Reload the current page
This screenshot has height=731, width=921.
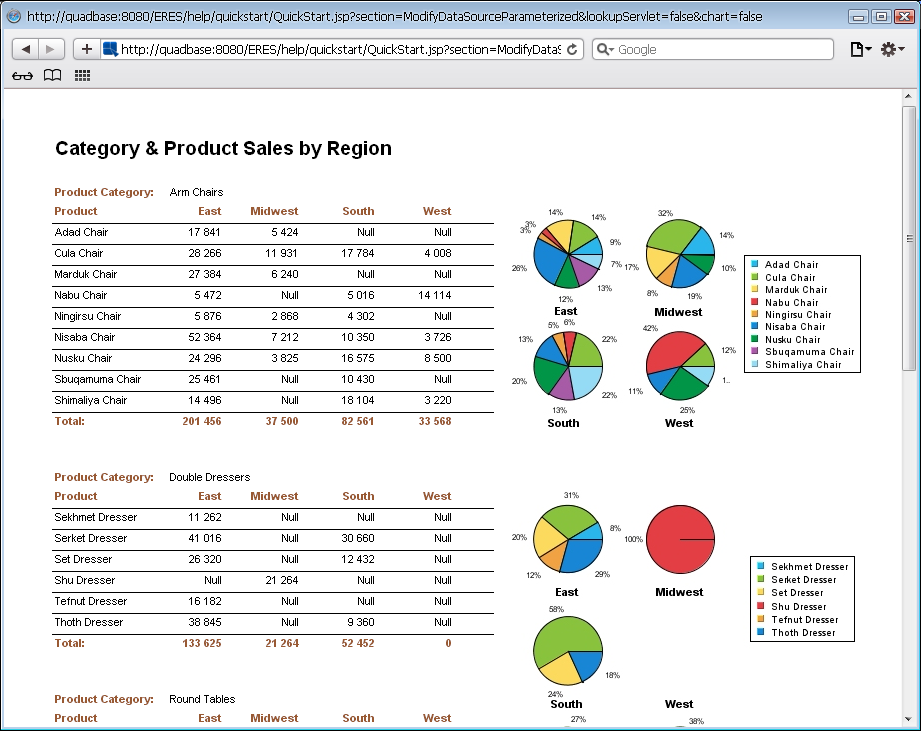pyautogui.click(x=572, y=49)
